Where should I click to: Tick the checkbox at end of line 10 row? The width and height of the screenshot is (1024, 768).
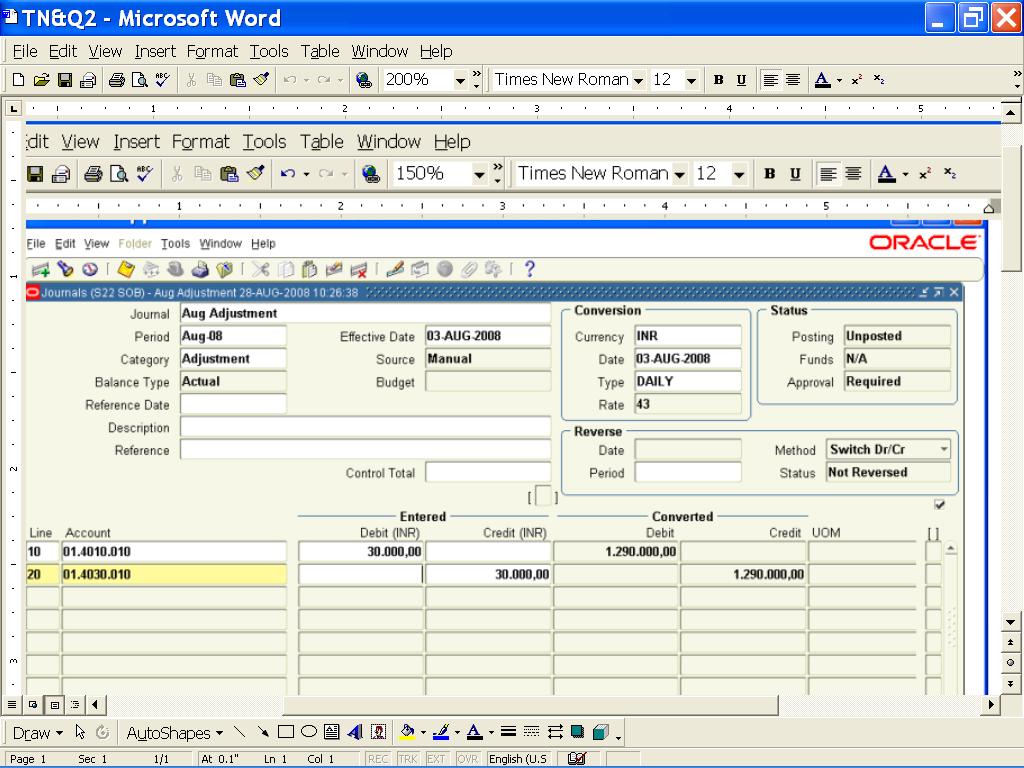(x=932, y=551)
